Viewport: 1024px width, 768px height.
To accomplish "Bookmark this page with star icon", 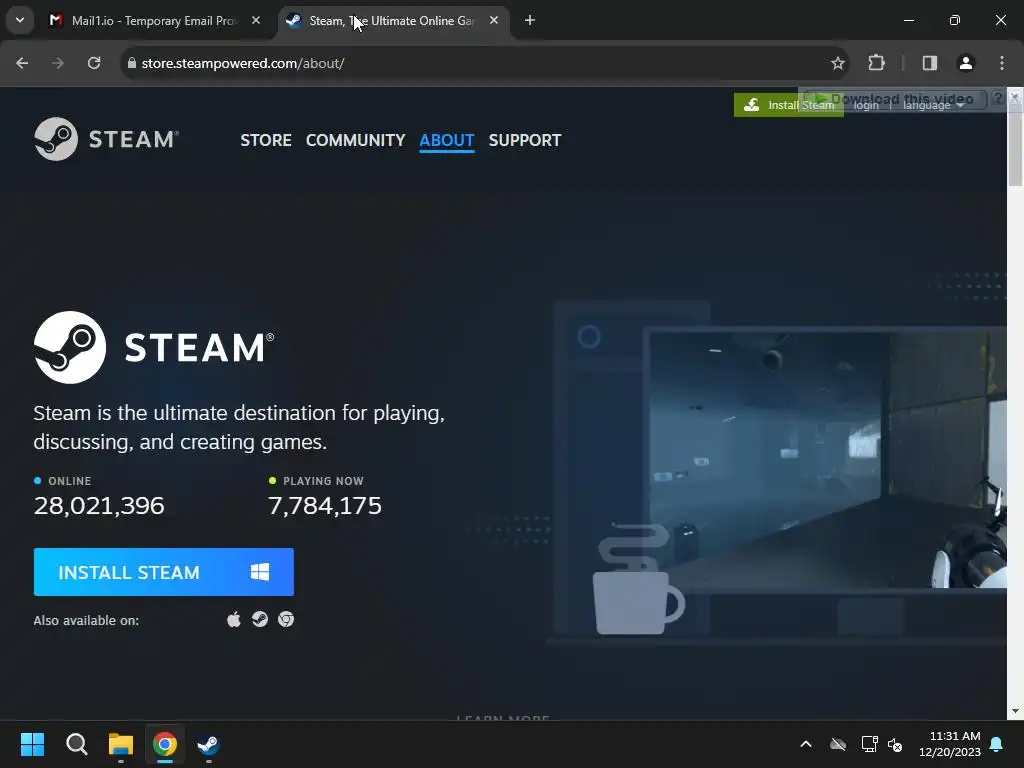I will [x=838, y=63].
